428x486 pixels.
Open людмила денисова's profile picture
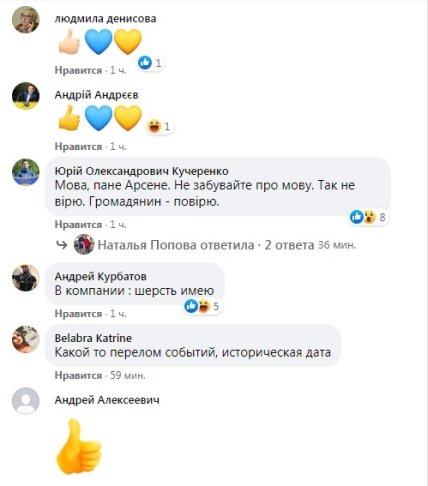(26, 20)
